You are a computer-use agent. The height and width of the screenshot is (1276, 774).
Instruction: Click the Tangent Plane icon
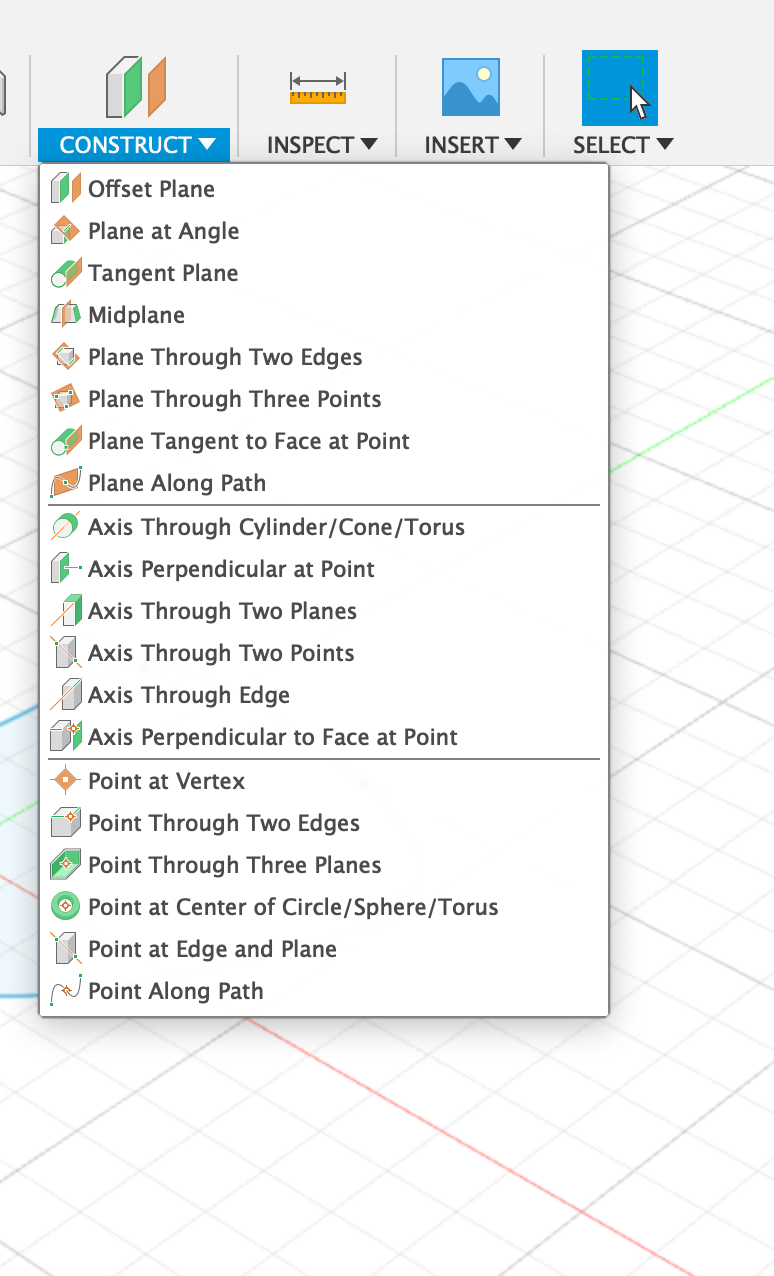[x=65, y=272]
